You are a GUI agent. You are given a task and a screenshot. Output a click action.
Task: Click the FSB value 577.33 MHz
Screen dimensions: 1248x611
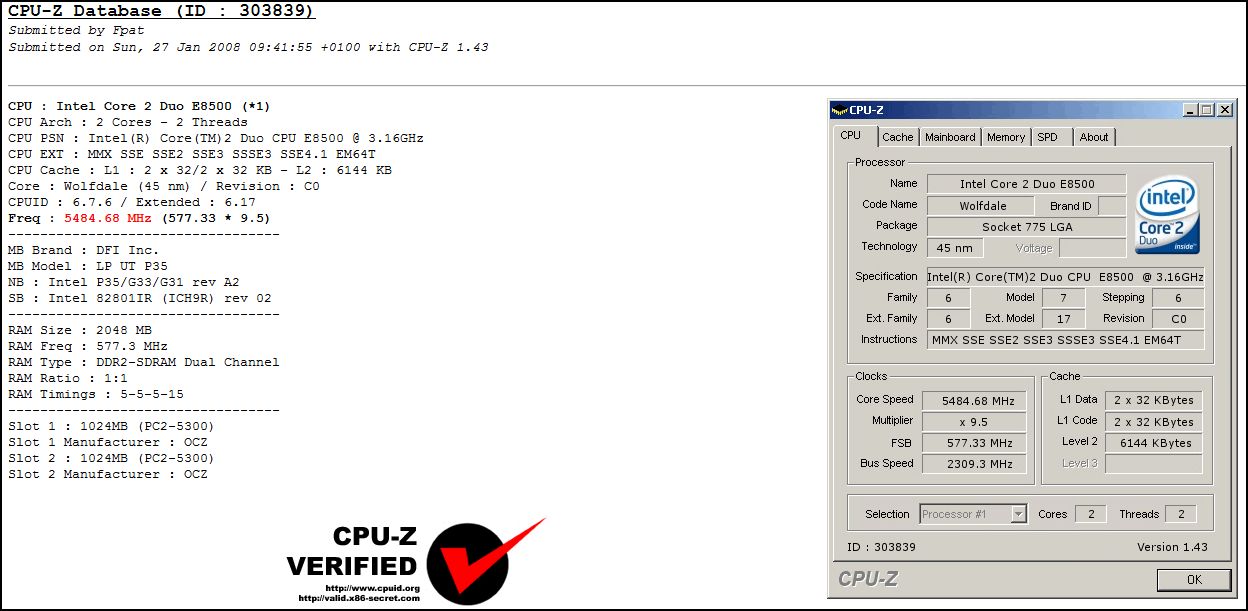(x=974, y=443)
